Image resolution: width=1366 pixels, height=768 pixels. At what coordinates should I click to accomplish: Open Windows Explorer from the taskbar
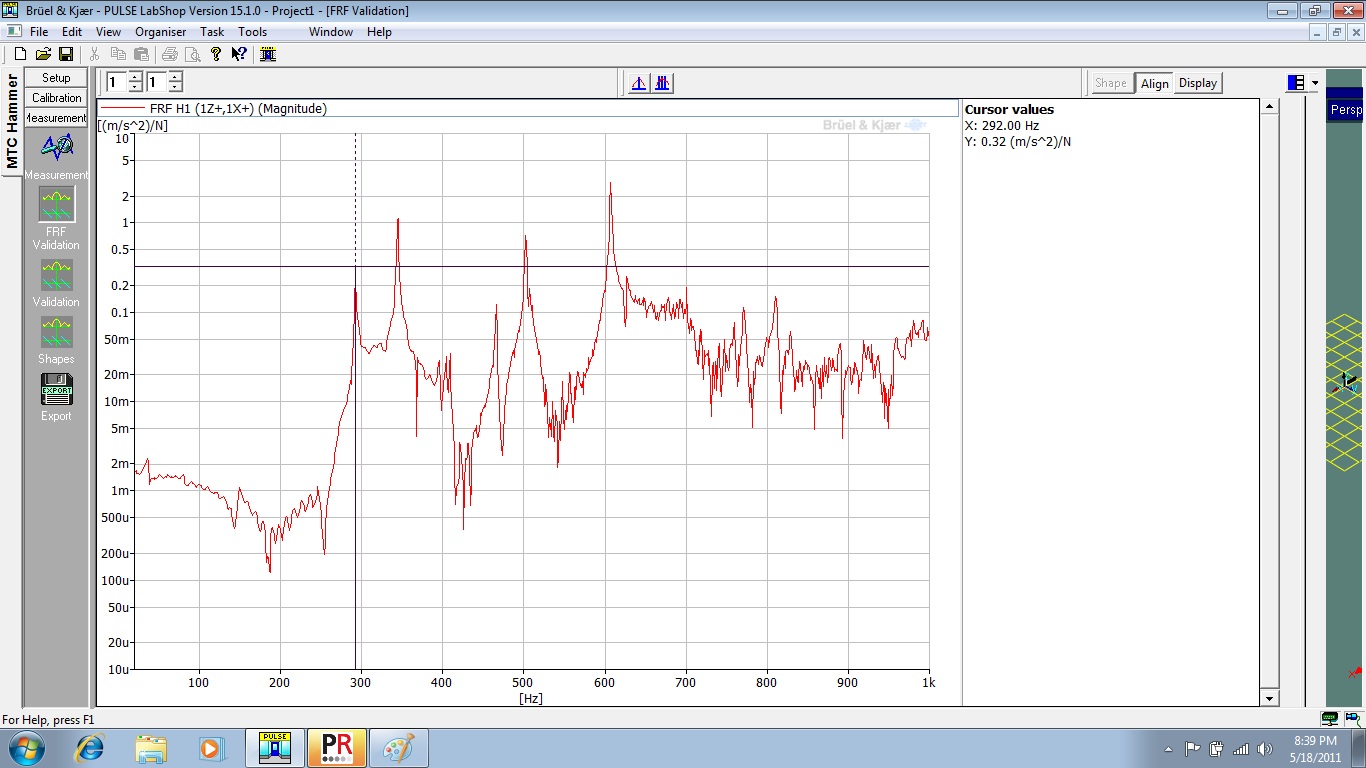click(151, 748)
